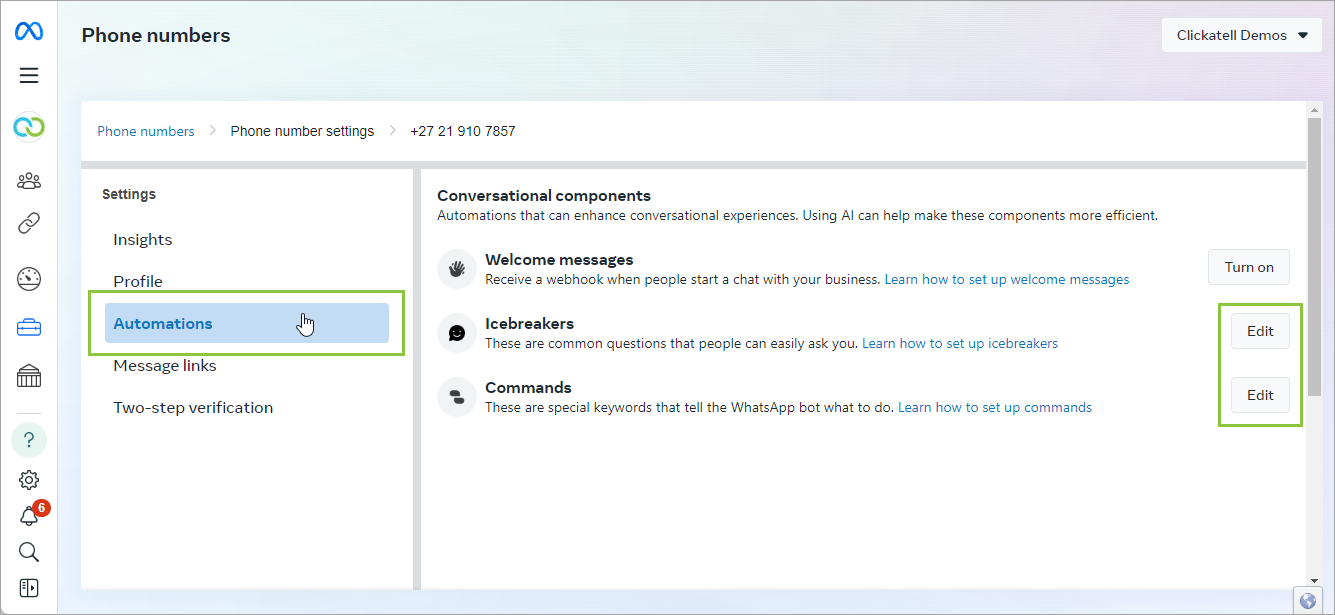Click the Meta logo icon
Image resolution: width=1335 pixels, height=615 pixels.
(29, 32)
